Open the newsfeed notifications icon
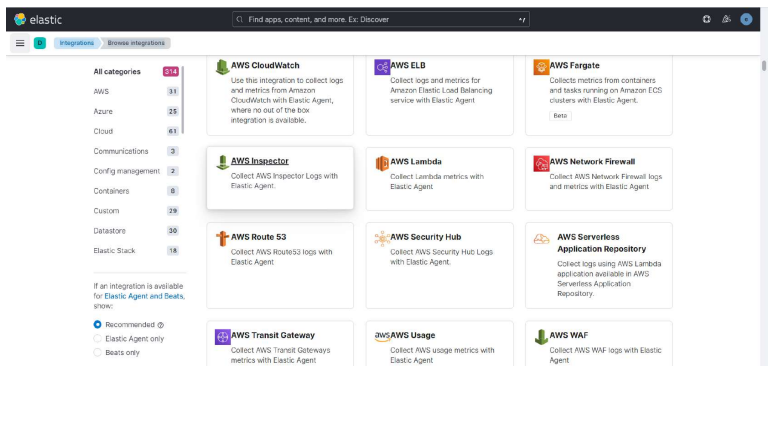The height and width of the screenshot is (434, 778). coord(726,19)
